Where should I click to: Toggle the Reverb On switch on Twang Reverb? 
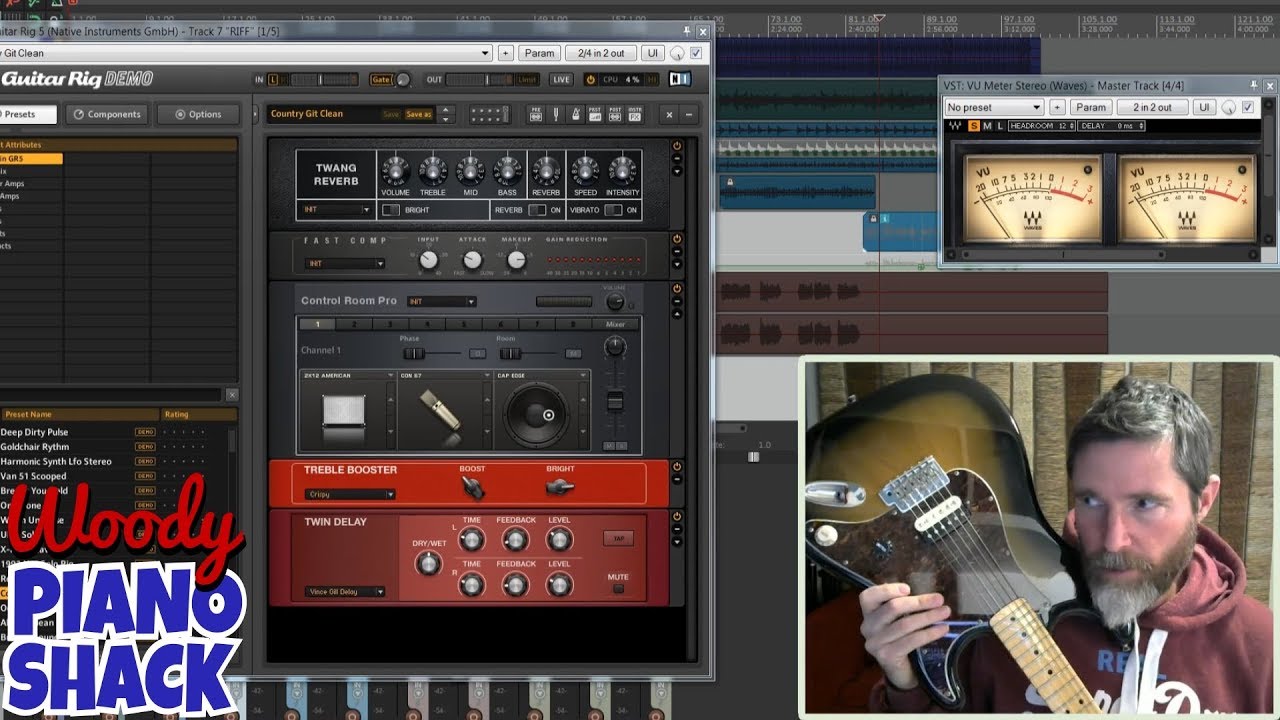tap(537, 210)
